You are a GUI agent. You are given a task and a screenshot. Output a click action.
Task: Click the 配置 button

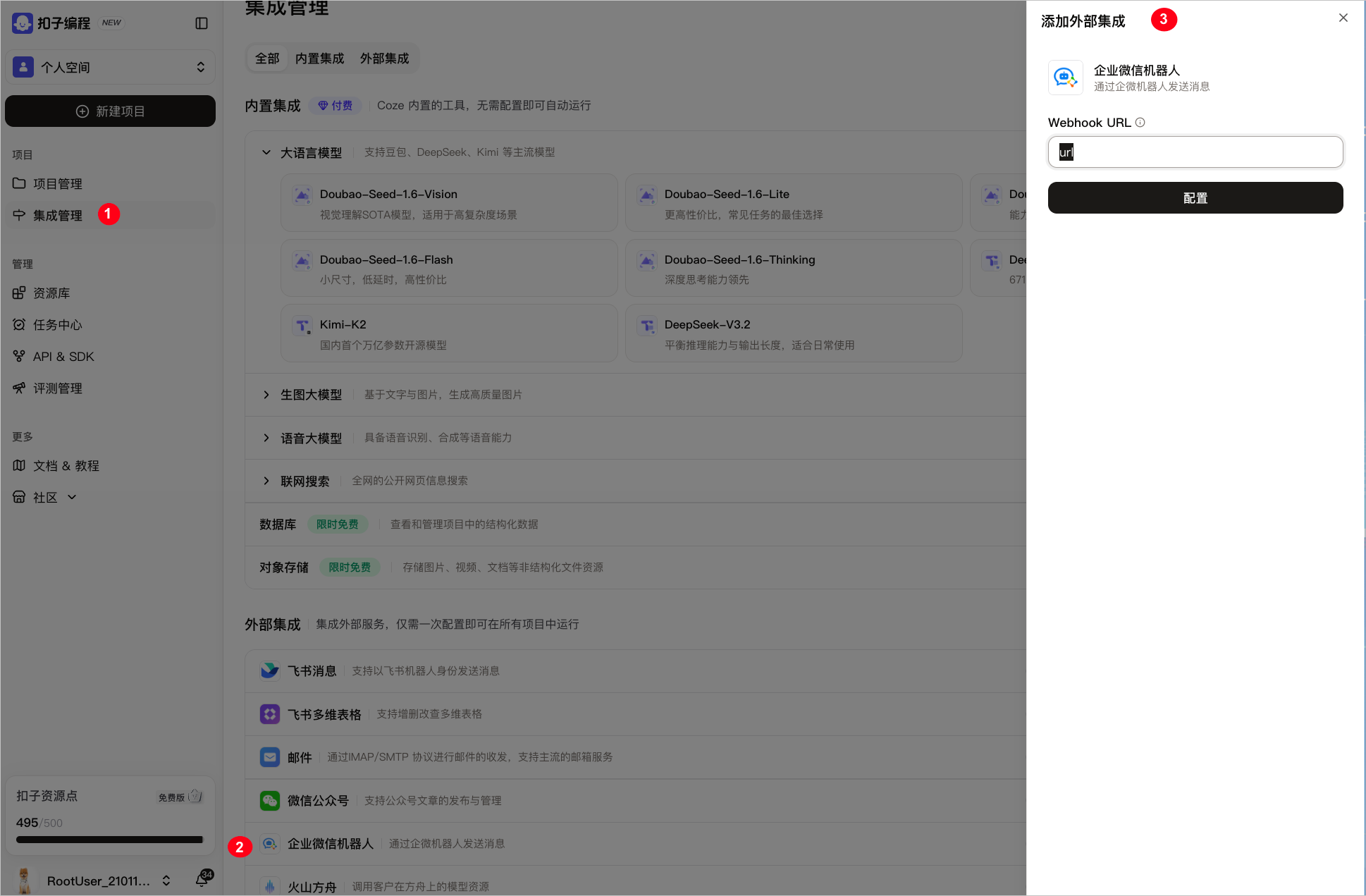pos(1195,198)
